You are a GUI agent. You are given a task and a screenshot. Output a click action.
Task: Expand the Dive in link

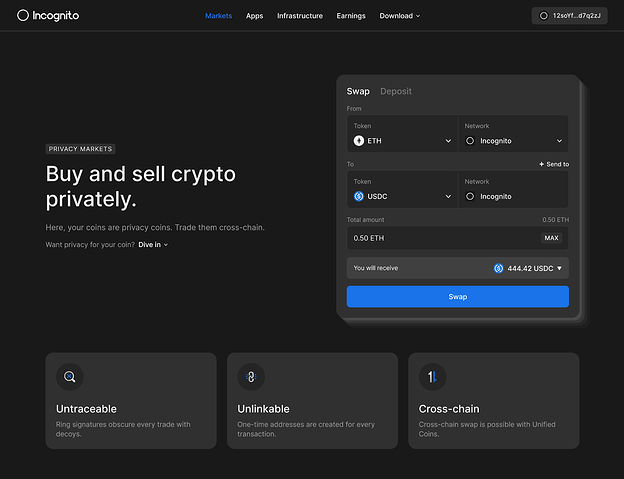(x=153, y=245)
